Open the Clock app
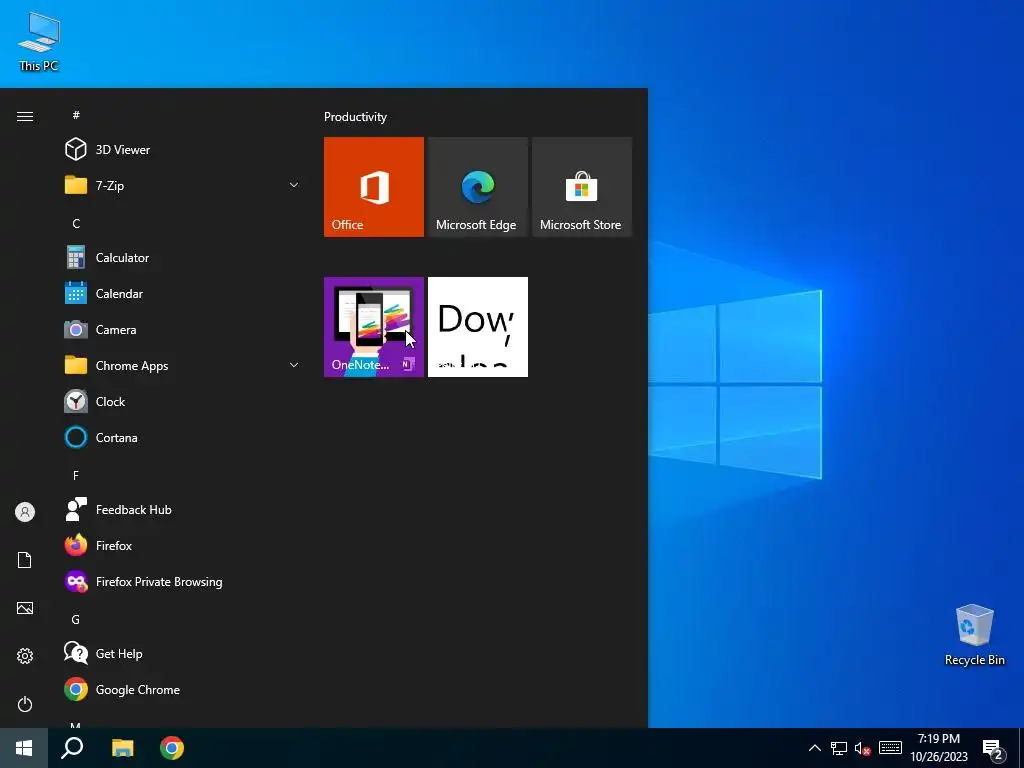This screenshot has width=1024, height=768. click(x=183, y=401)
